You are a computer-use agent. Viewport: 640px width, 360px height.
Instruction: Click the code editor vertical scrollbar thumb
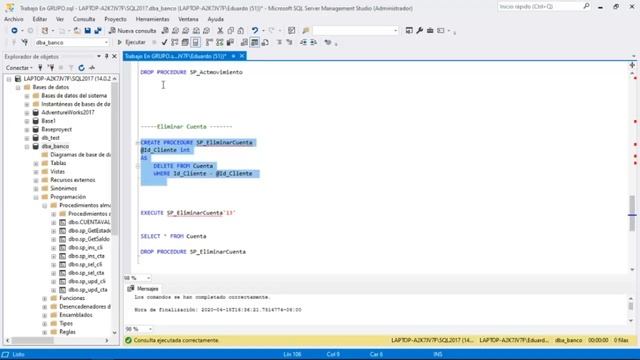632,212
